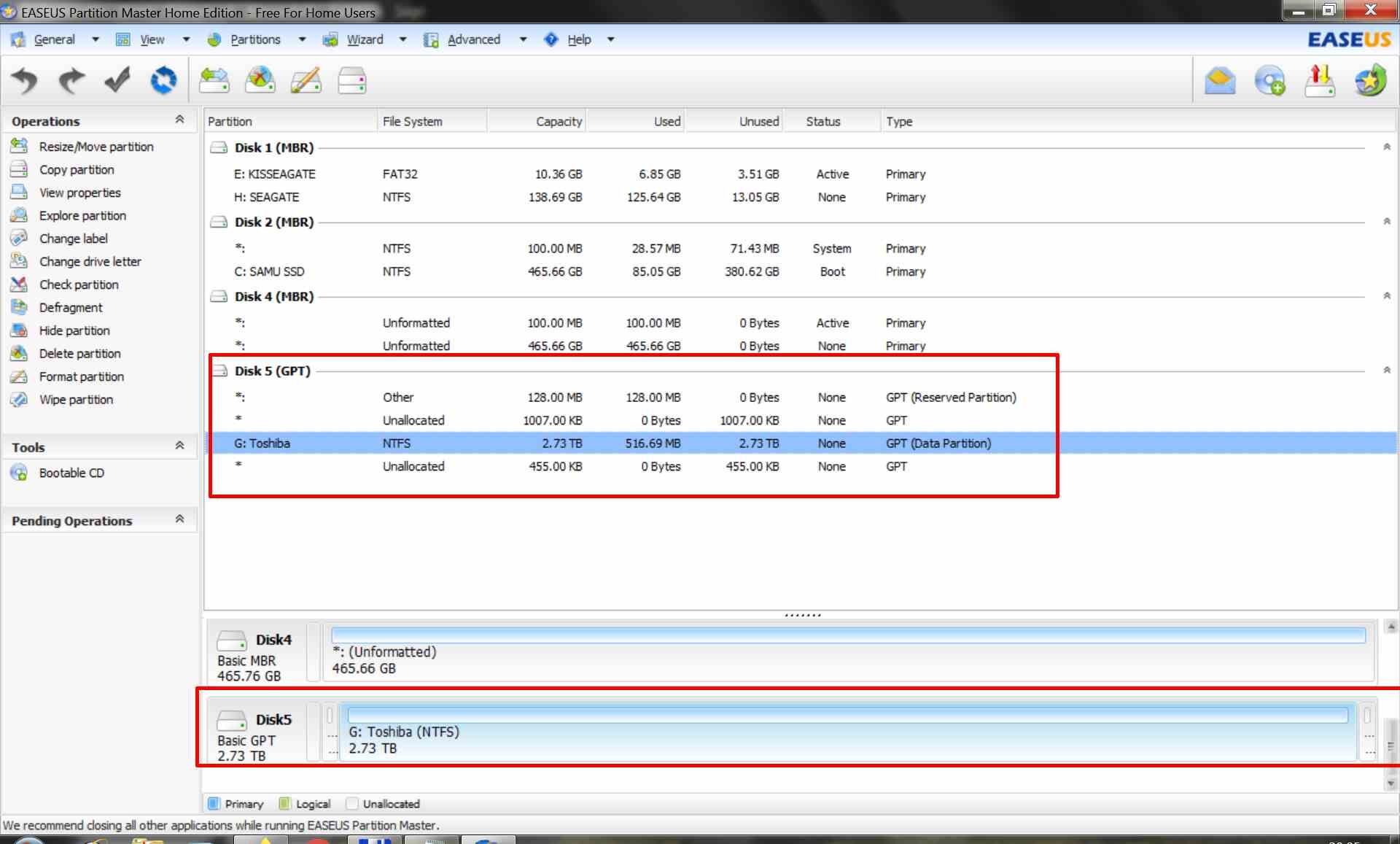
Task: Select the G: Toshiba (NTFS) bar in disk map
Action: pos(847,732)
